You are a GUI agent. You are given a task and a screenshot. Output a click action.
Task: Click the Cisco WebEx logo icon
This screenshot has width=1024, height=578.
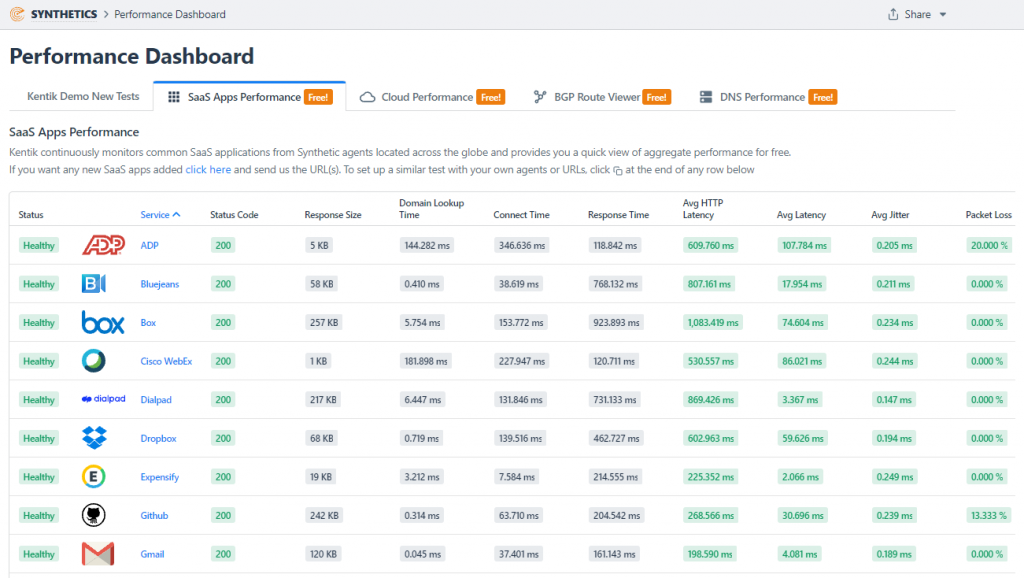click(93, 361)
